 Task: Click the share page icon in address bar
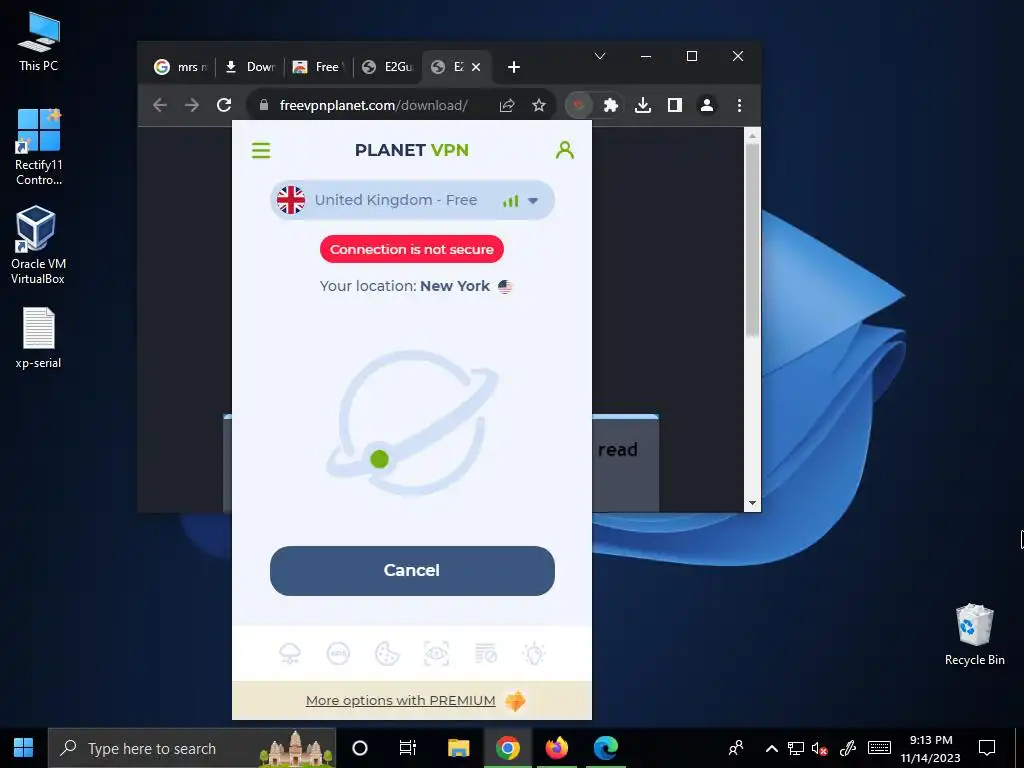click(x=507, y=105)
